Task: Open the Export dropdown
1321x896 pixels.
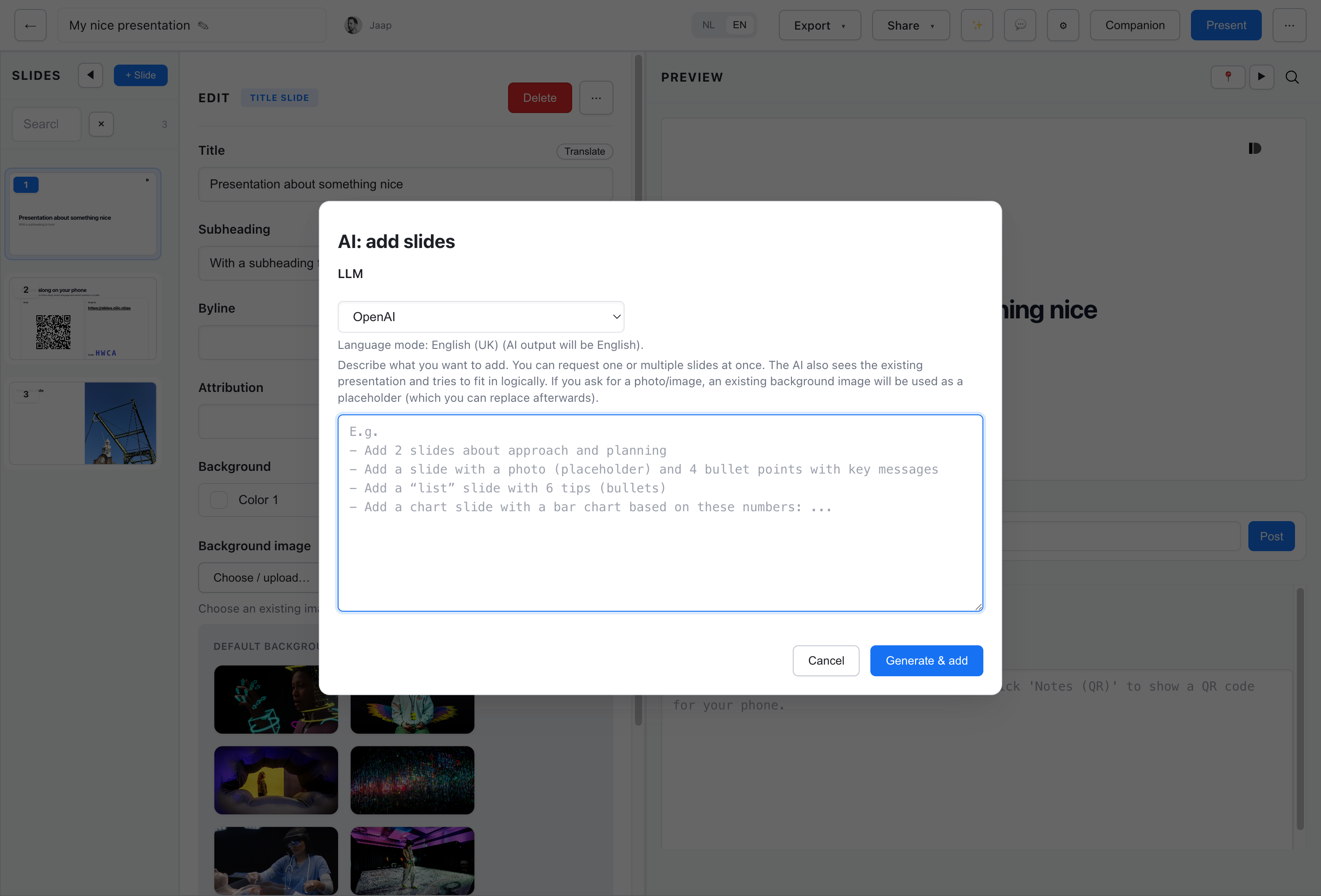Action: [x=820, y=26]
